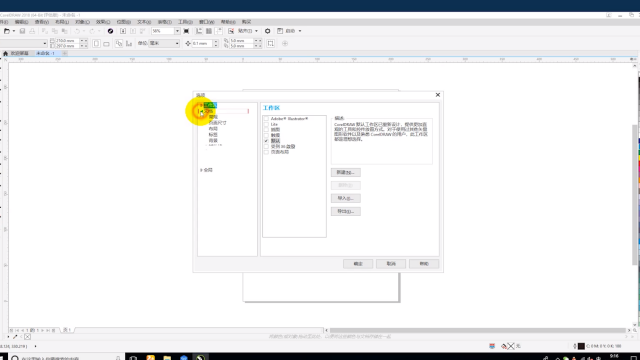Tick the 页面布局 workspace checkbox

(266, 152)
